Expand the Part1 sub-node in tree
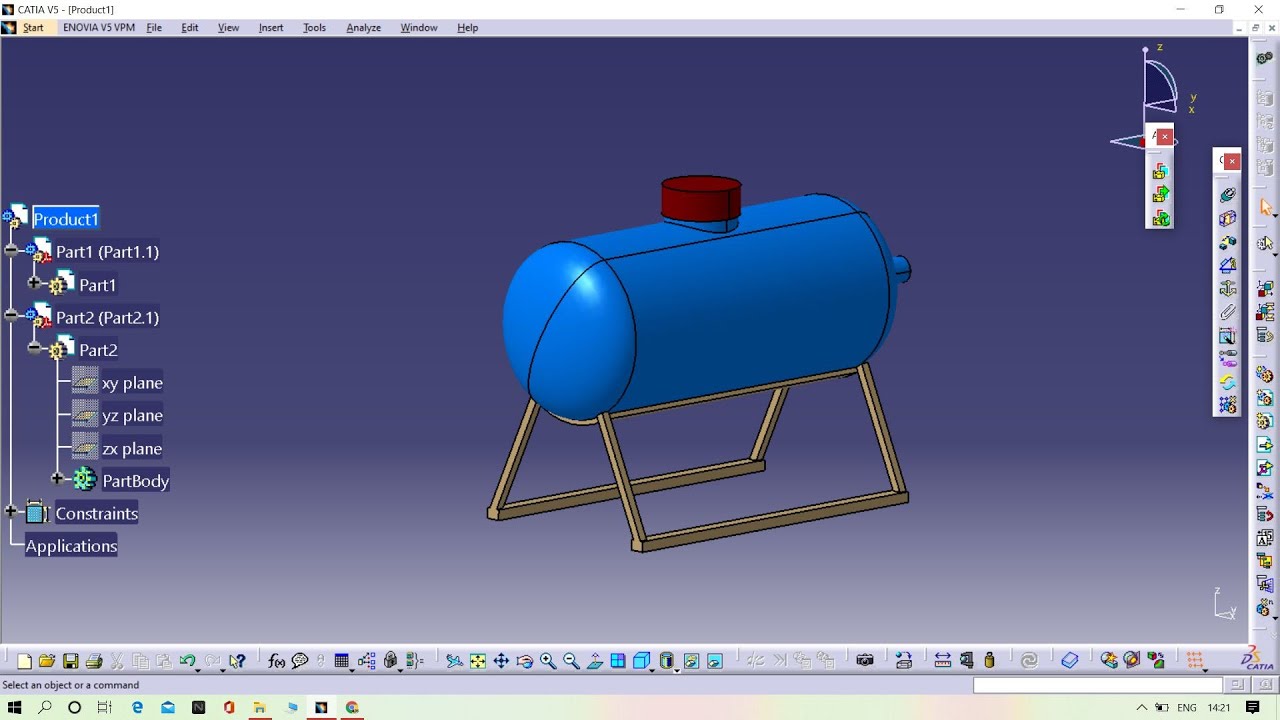 tap(34, 284)
